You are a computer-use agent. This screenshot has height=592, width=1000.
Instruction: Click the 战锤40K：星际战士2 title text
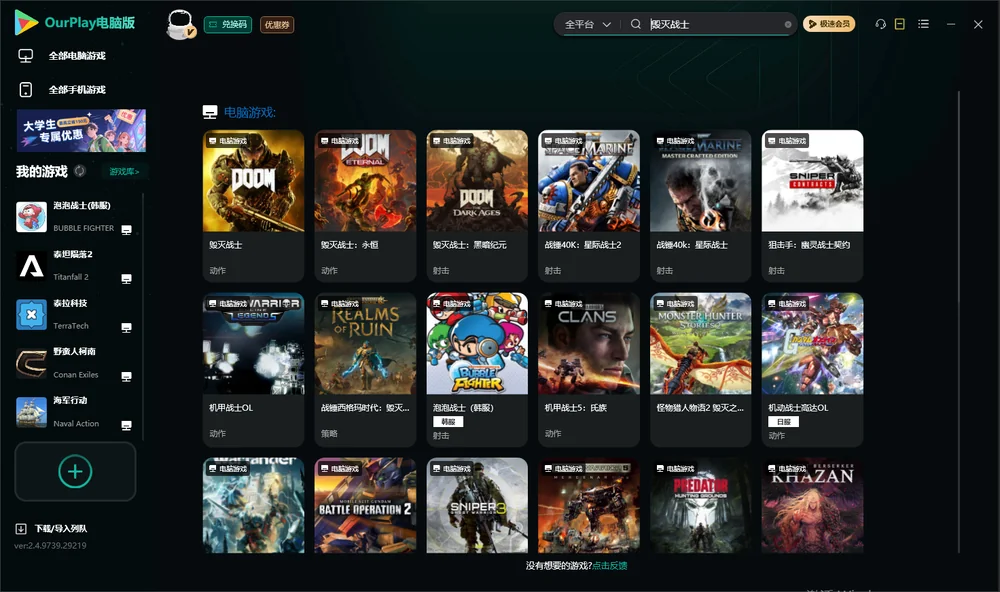tap(583, 245)
